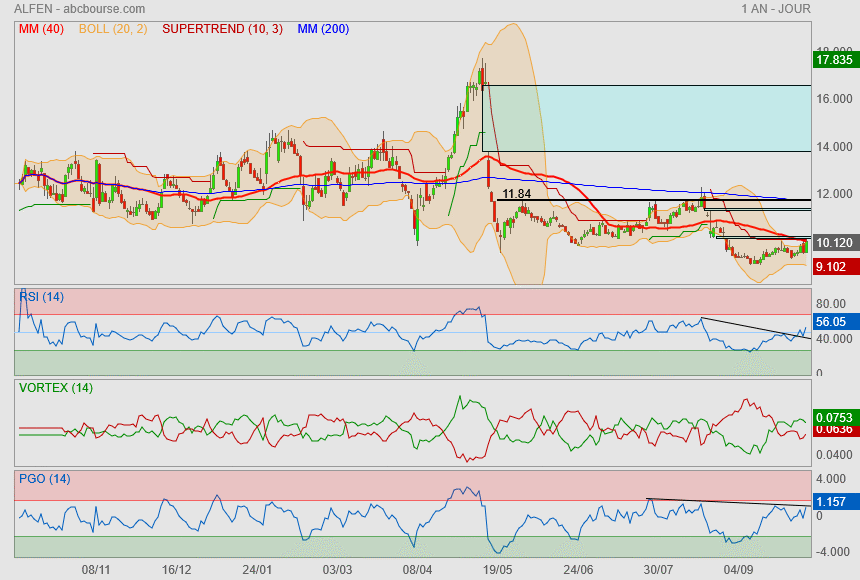The width and height of the screenshot is (860, 580).
Task: Select the 08/04 date axis marker
Action: tap(417, 569)
